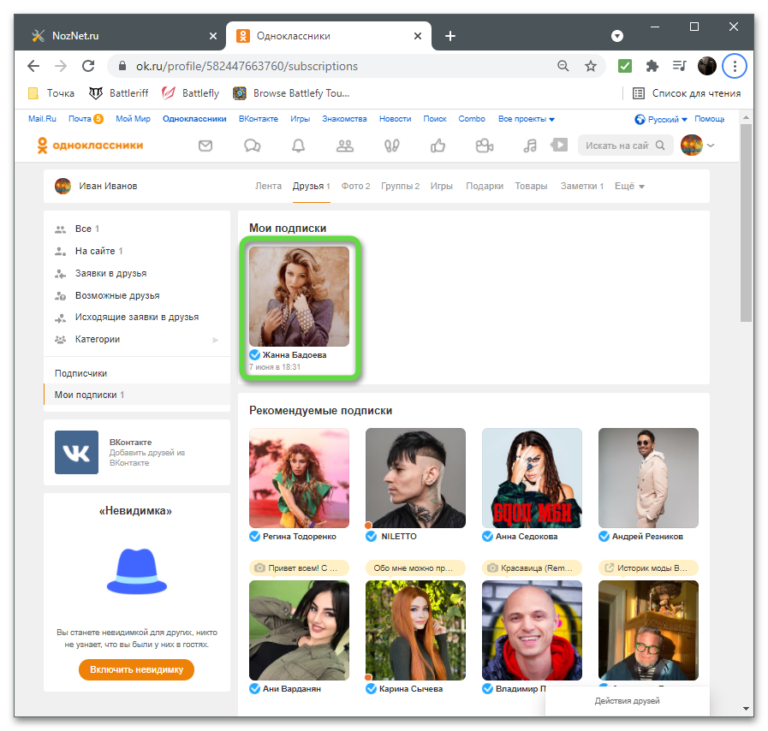Open Chrome three-dot menu
768x731 pixels.
[x=734, y=66]
